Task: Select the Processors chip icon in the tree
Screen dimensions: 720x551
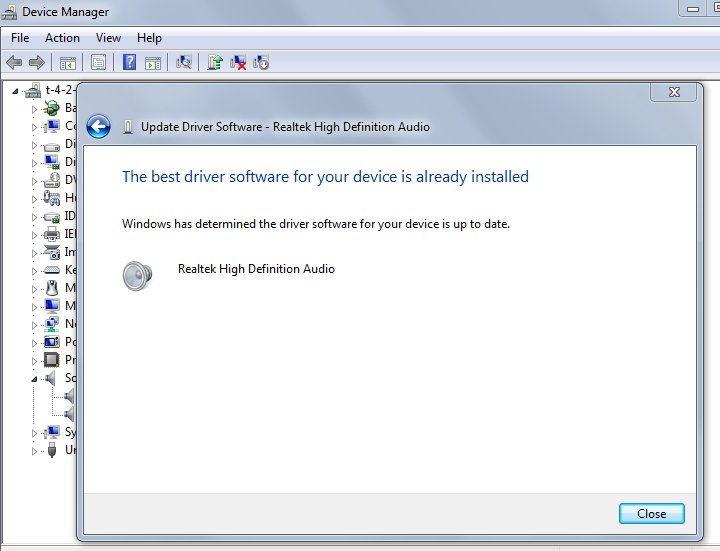Action: click(51, 360)
